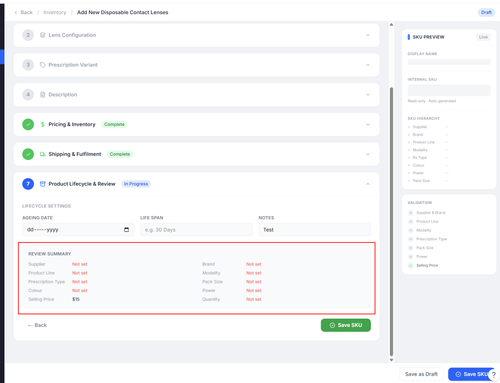
Task: Click the Product Line validation icon
Action: [411, 222]
